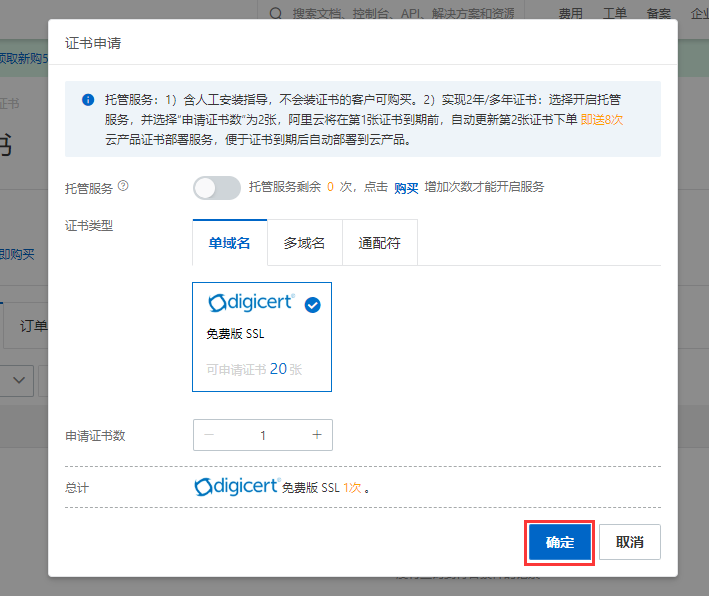
Task: Click the 申请证书数 number input field
Action: 263,435
